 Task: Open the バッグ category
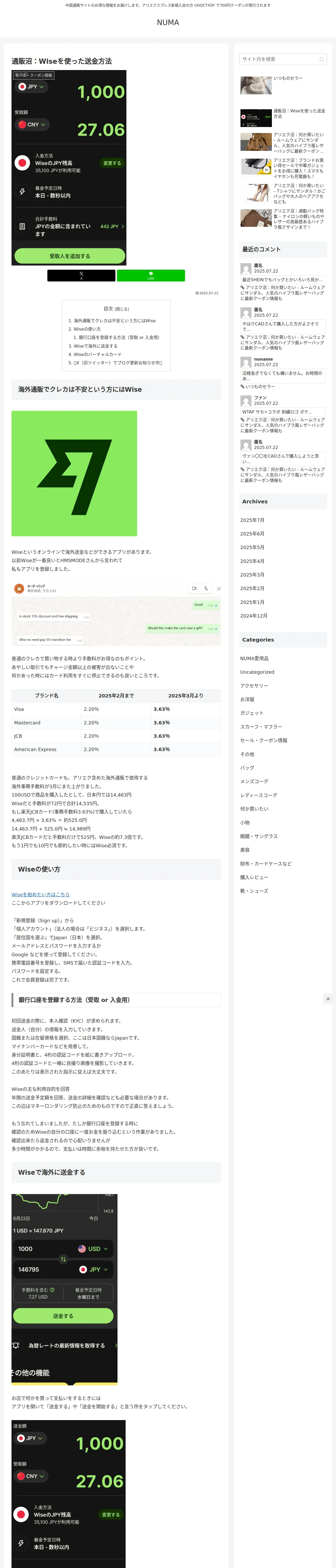click(x=247, y=768)
